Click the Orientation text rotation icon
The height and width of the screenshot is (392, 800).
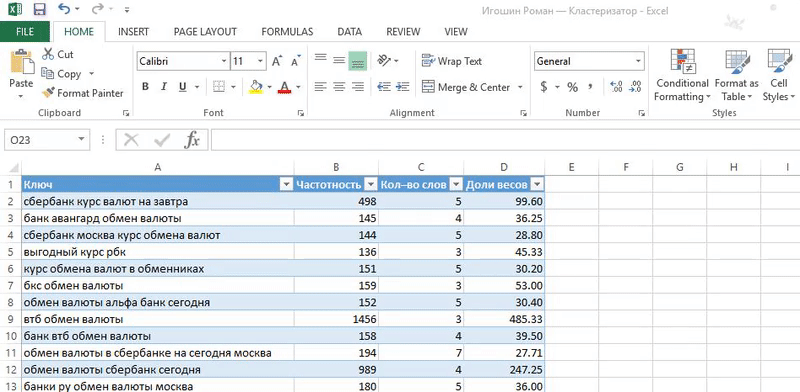(384, 61)
